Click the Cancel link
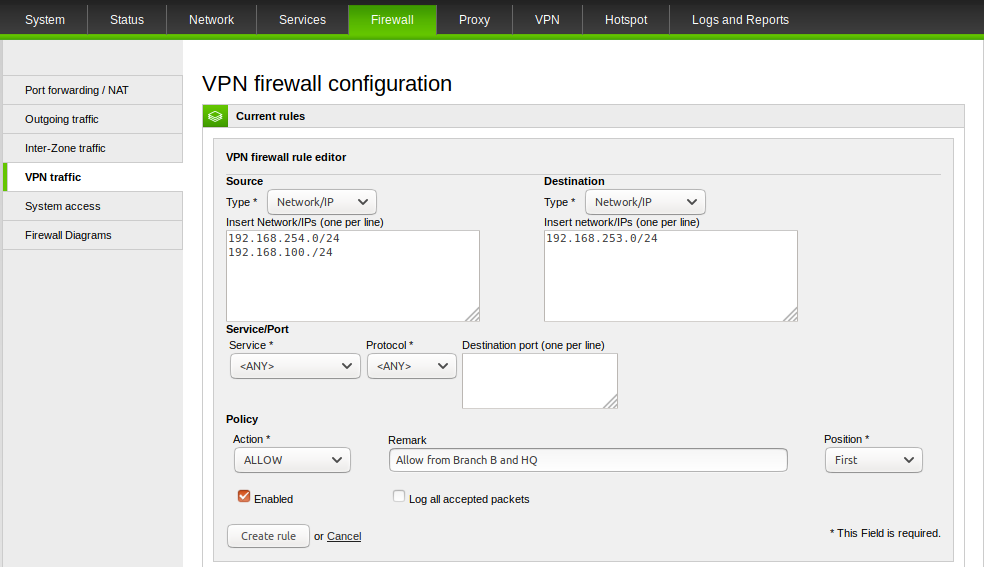 click(344, 536)
